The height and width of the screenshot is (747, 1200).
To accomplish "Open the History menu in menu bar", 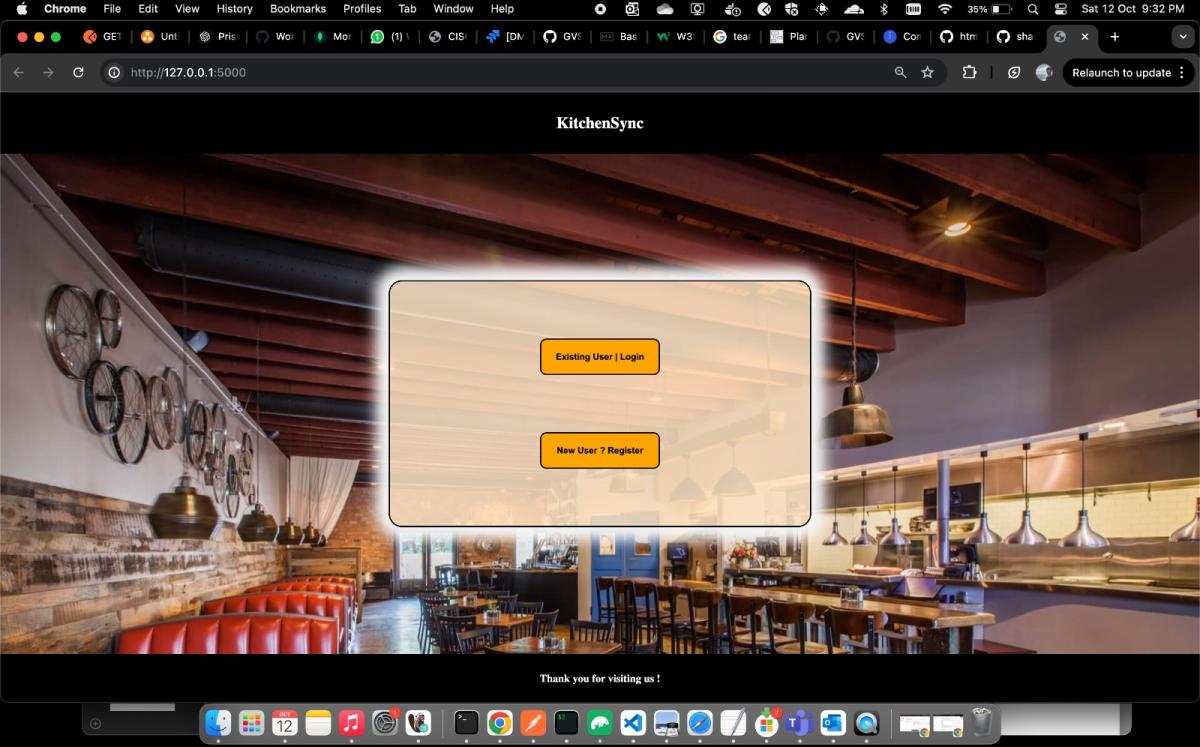I will click(234, 9).
